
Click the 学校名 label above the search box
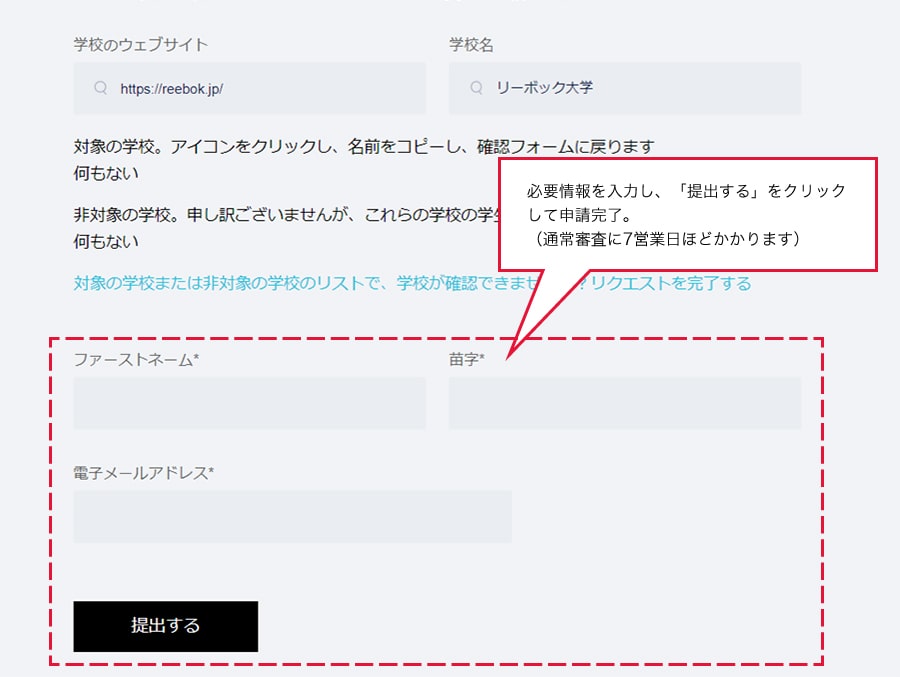click(471, 45)
